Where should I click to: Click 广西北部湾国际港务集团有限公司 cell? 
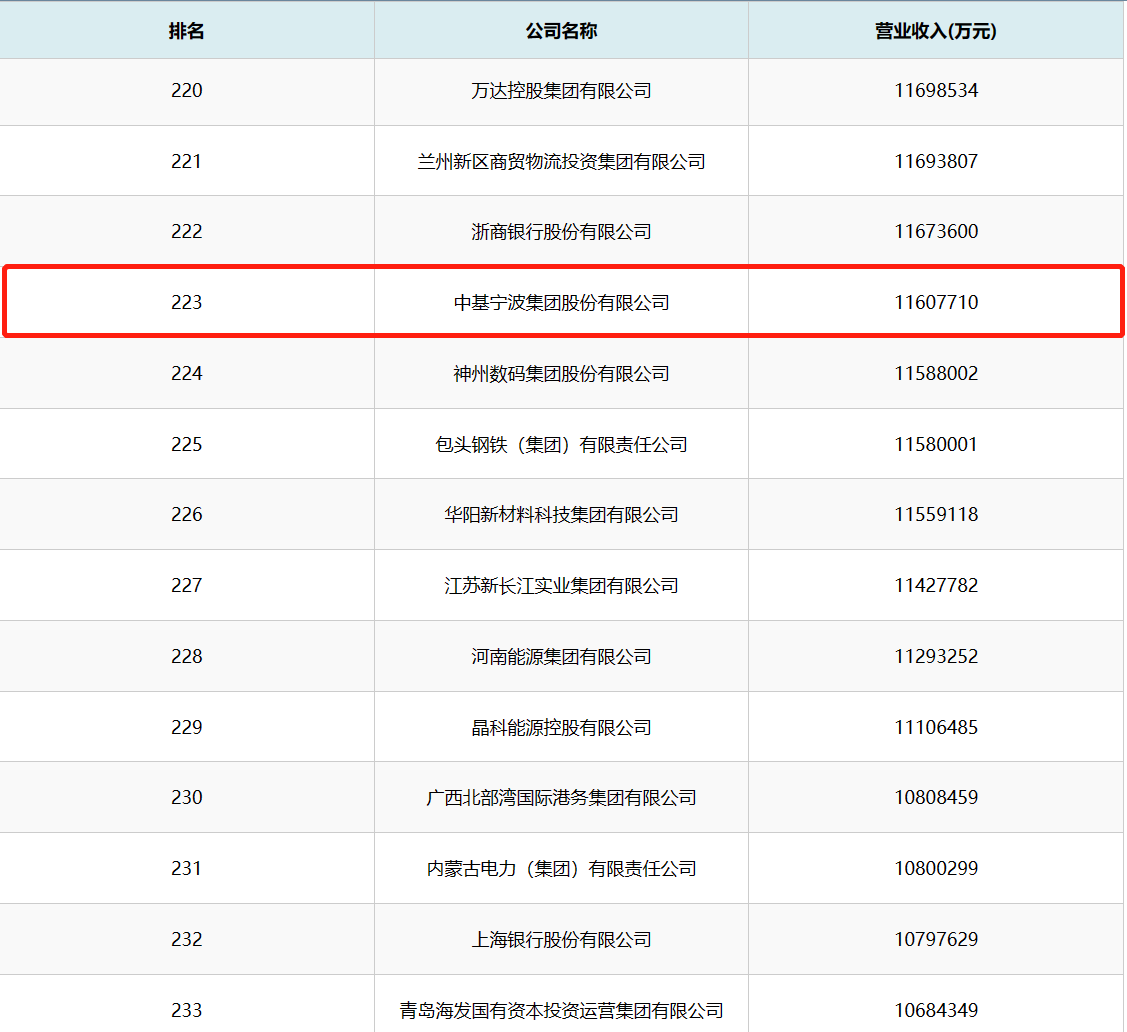[561, 798]
